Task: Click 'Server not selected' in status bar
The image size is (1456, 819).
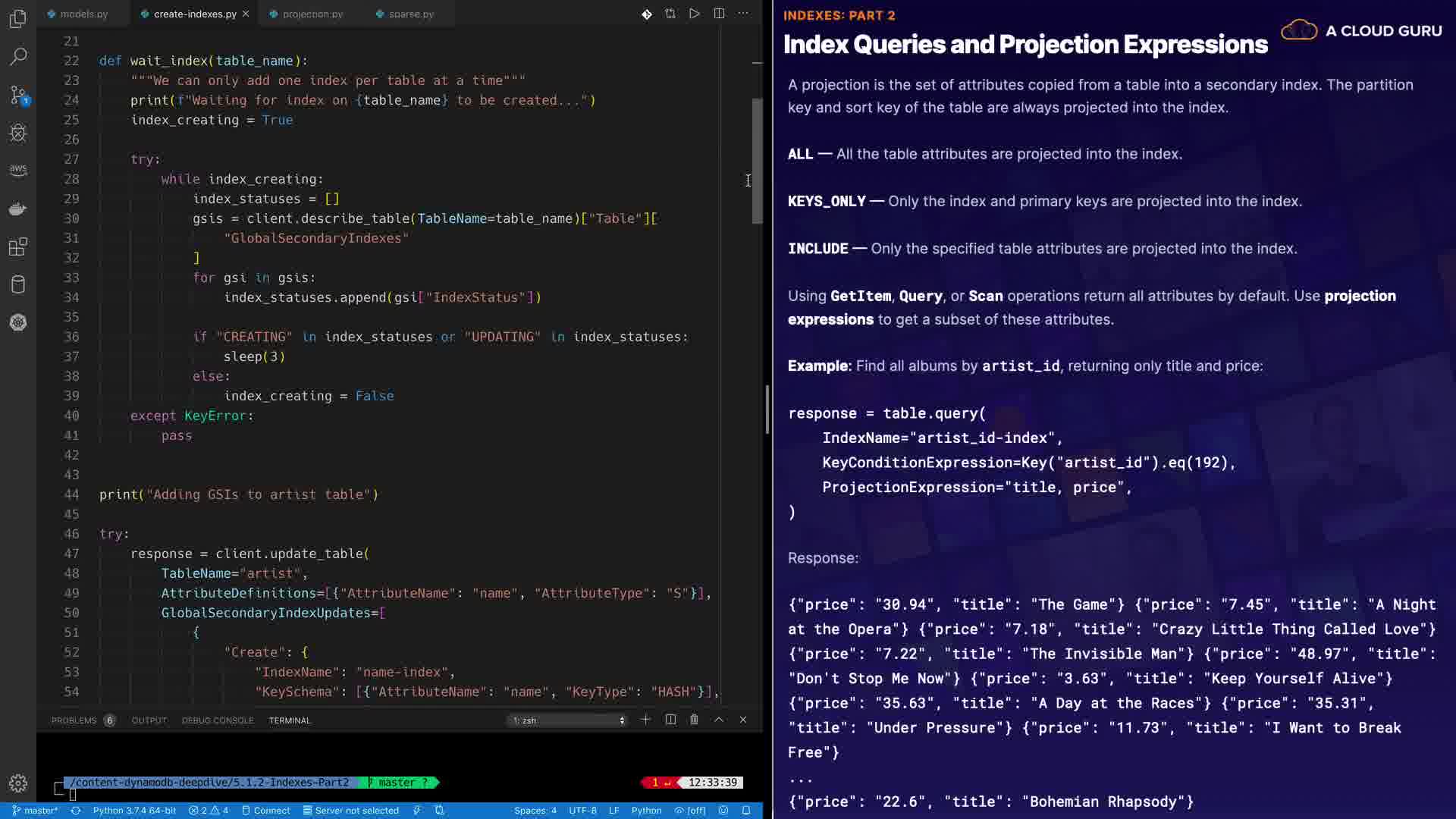Action: (356, 811)
